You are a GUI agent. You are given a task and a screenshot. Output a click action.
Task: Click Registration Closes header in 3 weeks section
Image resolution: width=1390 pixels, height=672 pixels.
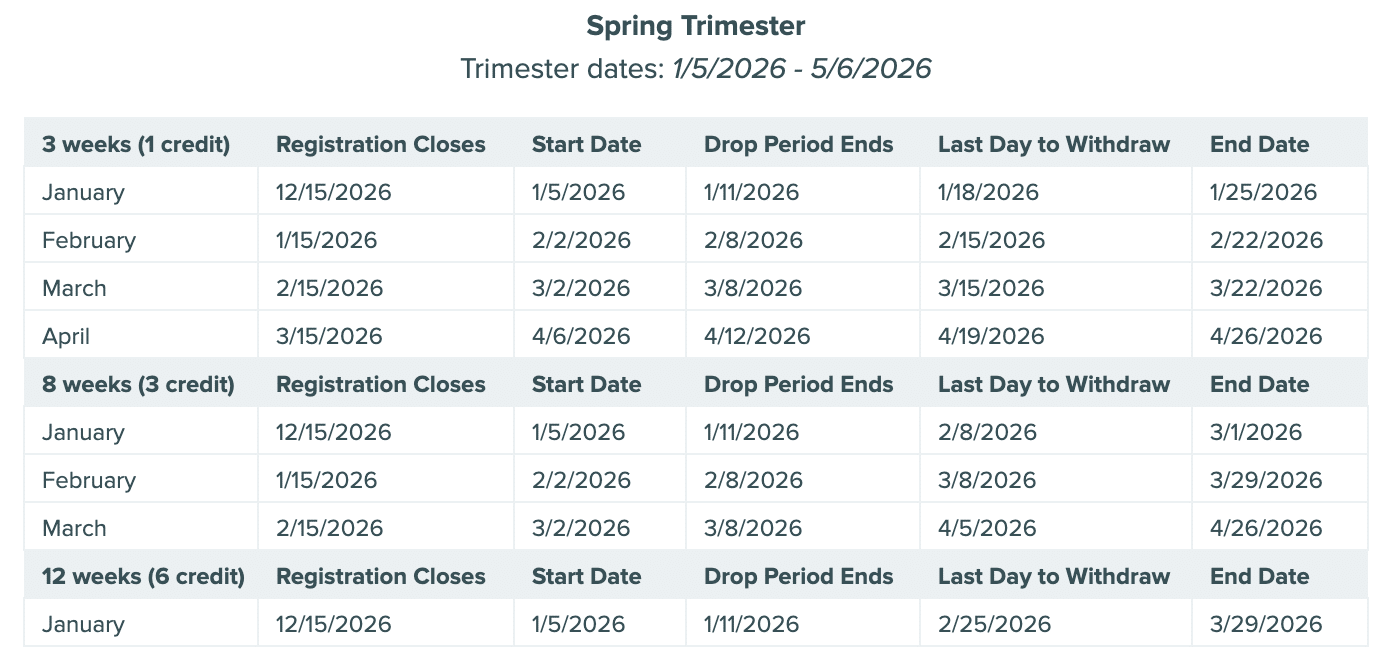[x=380, y=145]
